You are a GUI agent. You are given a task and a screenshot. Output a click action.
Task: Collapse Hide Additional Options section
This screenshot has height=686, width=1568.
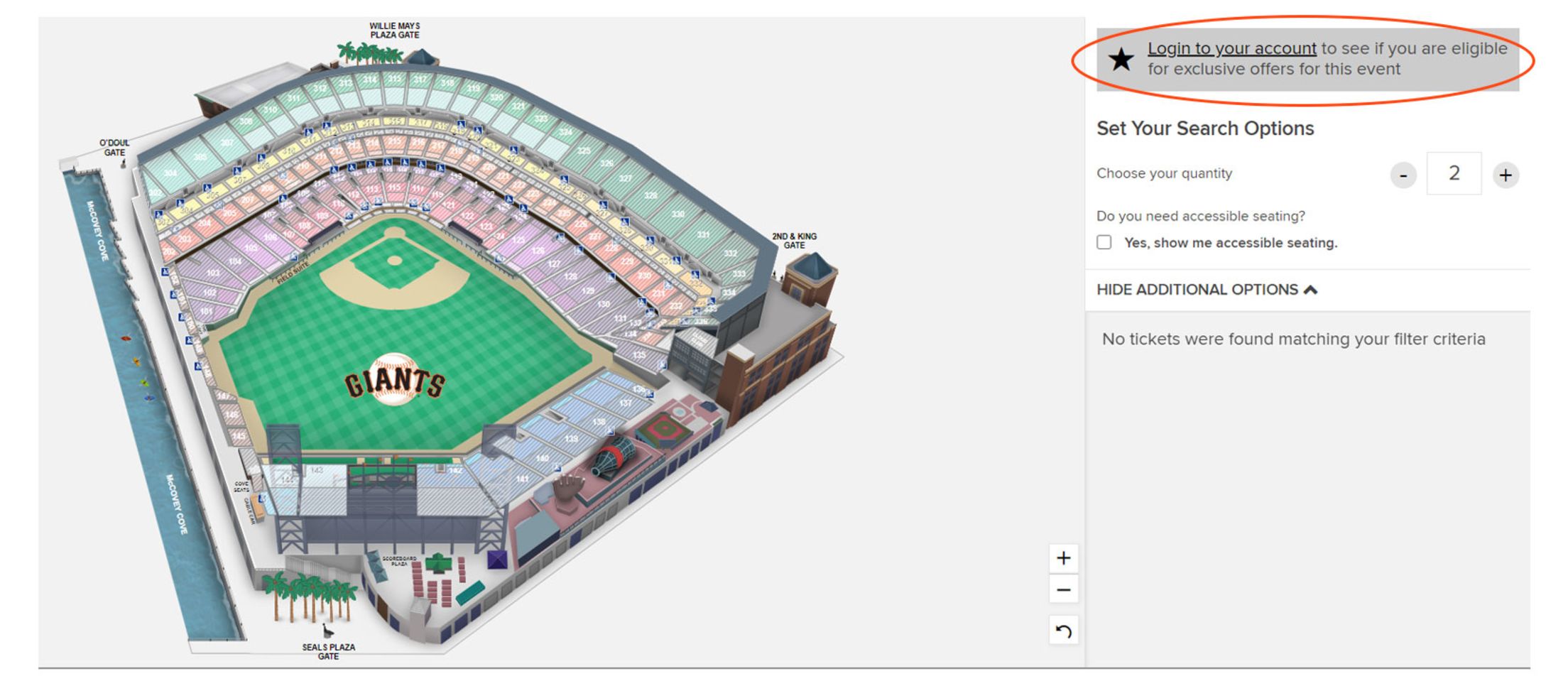[x=1207, y=290]
